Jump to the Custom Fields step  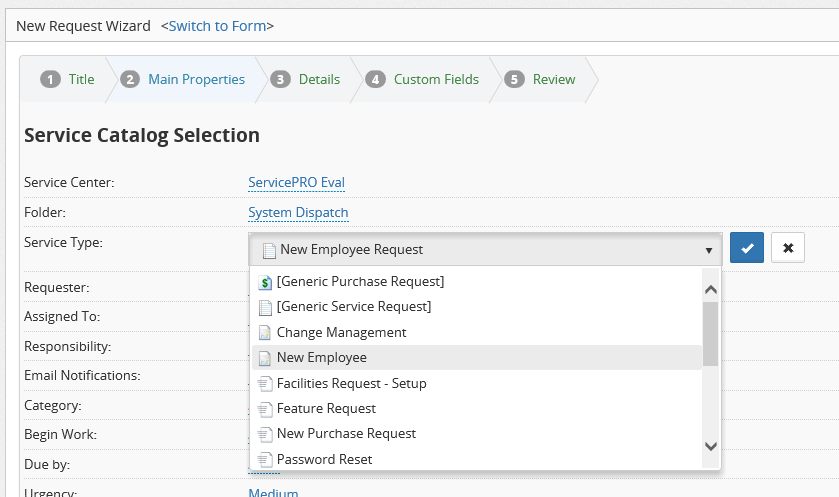click(x=424, y=80)
